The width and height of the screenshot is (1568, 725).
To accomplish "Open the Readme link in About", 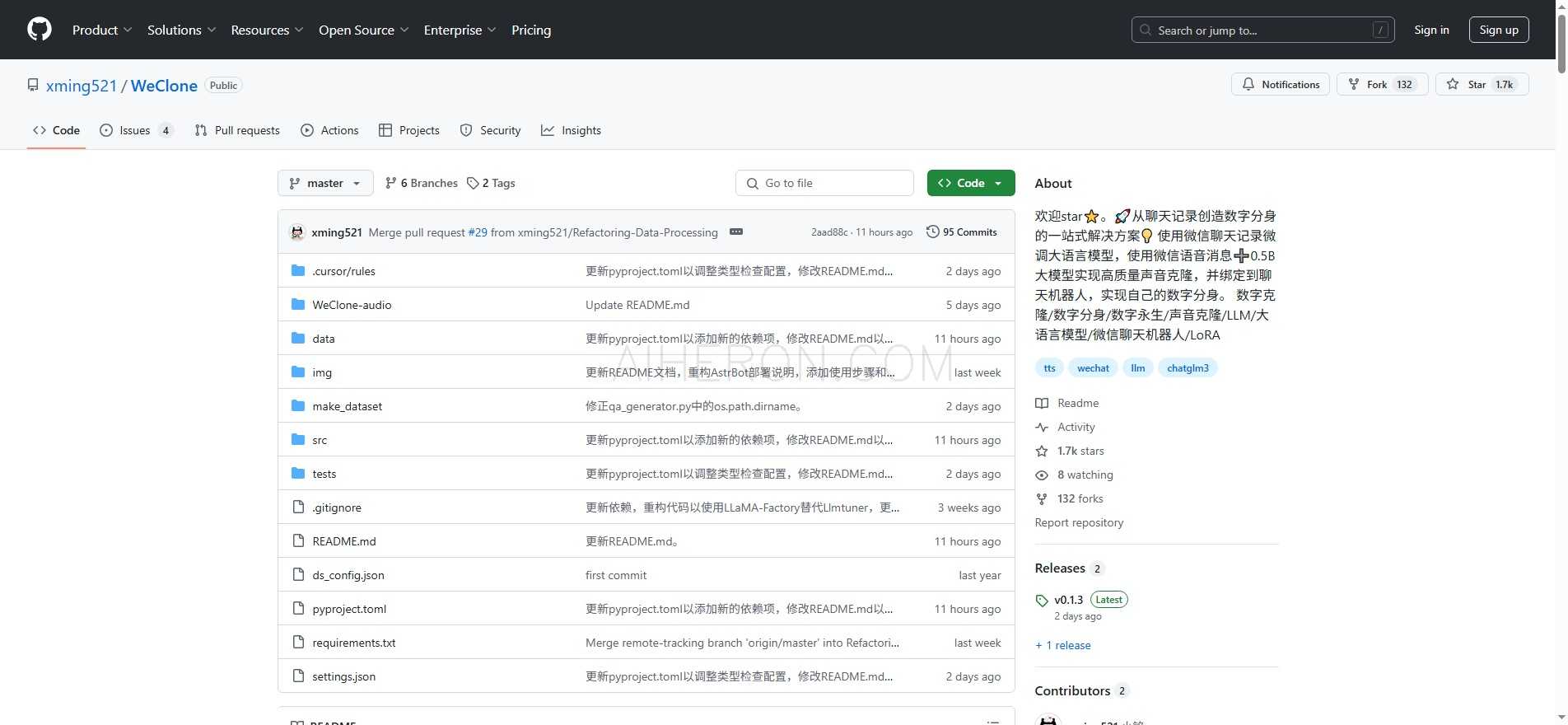I will 1067,403.
